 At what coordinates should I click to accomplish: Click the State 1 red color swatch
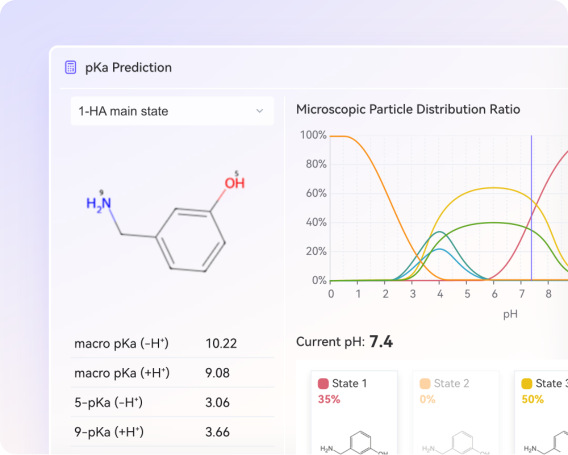tap(323, 383)
